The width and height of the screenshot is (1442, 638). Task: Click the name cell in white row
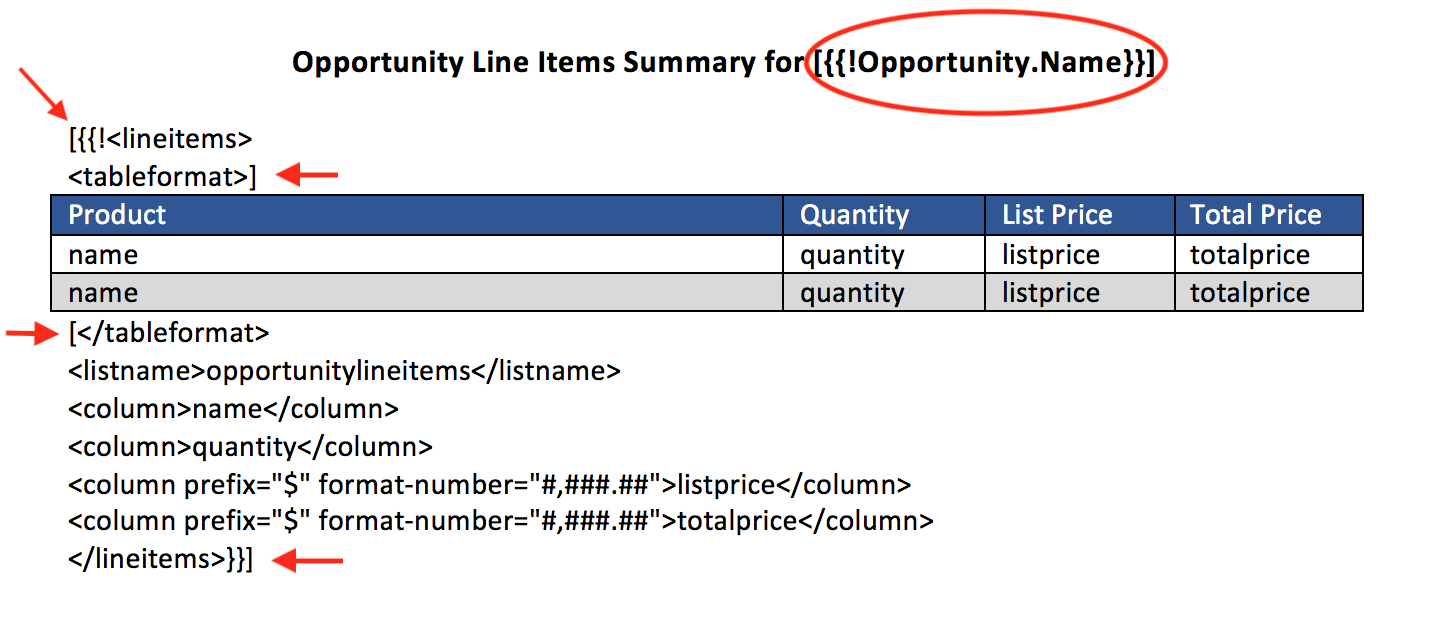(x=104, y=255)
